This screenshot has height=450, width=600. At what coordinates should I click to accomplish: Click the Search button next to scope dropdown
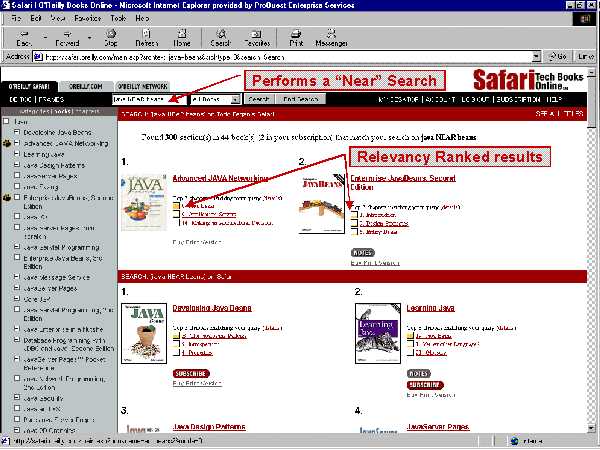[259, 99]
